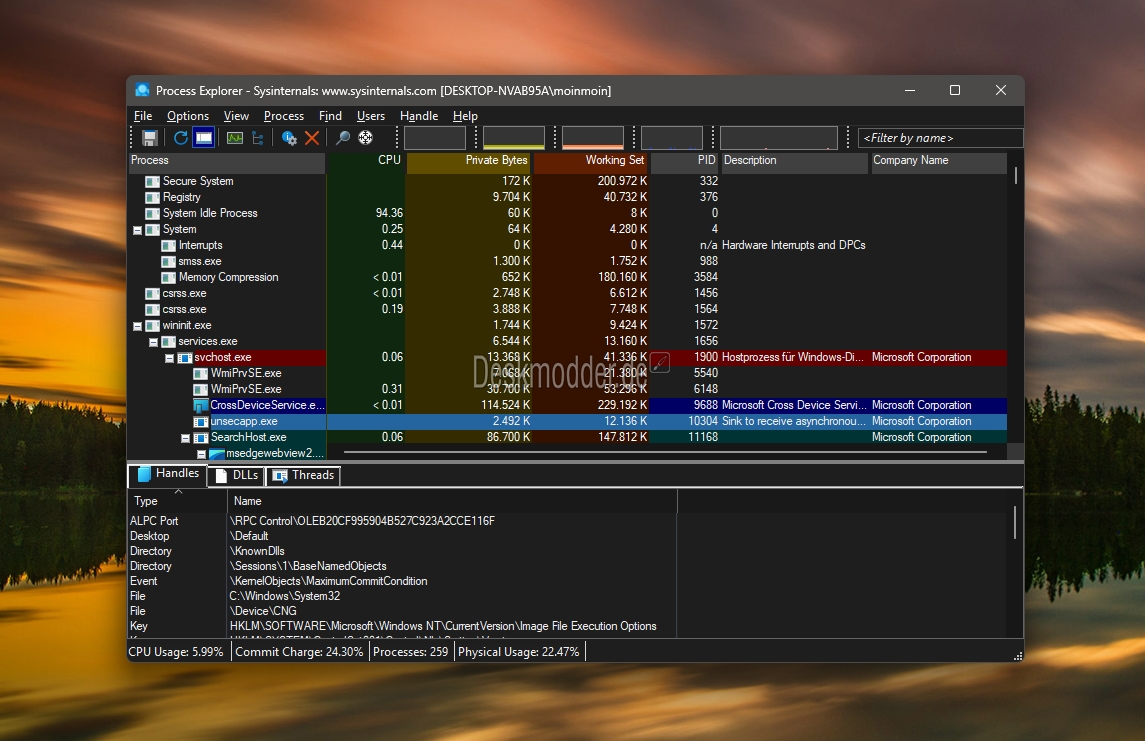The height and width of the screenshot is (741, 1145).
Task: Sort by the Private Bytes column header
Action: [469, 161]
